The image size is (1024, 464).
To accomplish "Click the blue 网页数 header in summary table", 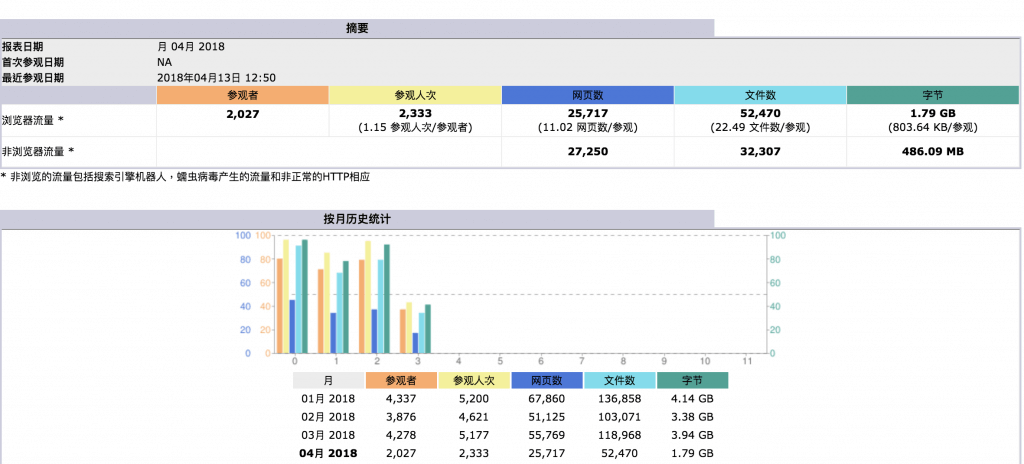I will pyautogui.click(x=588, y=95).
